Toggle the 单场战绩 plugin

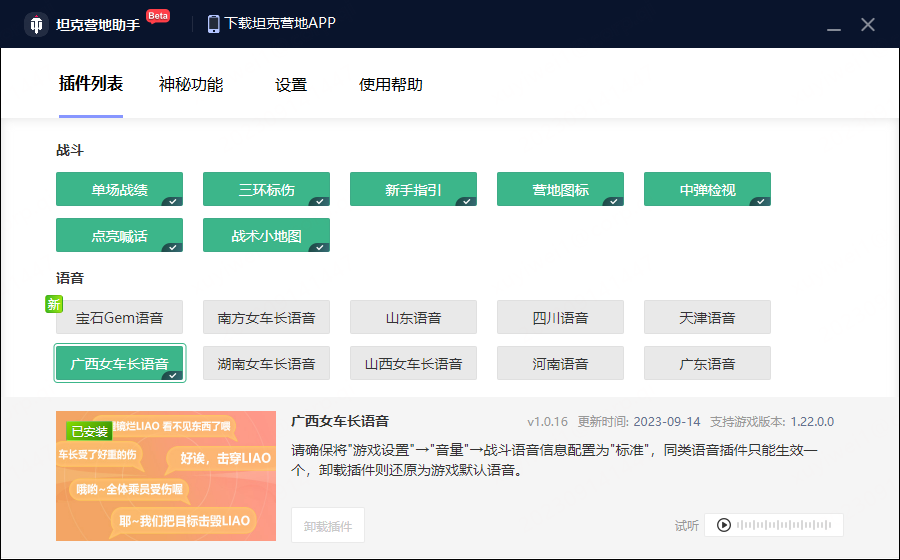[x=119, y=189]
